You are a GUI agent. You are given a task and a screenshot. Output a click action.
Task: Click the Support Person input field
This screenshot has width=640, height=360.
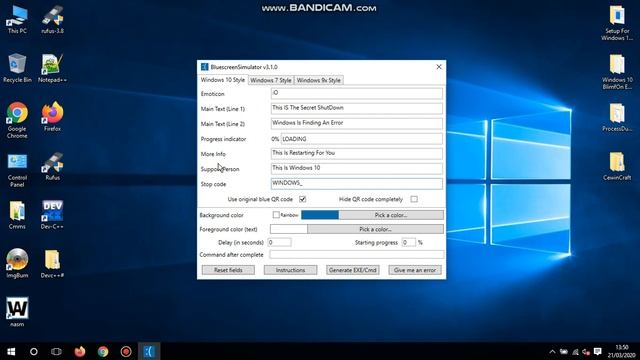(x=357, y=169)
